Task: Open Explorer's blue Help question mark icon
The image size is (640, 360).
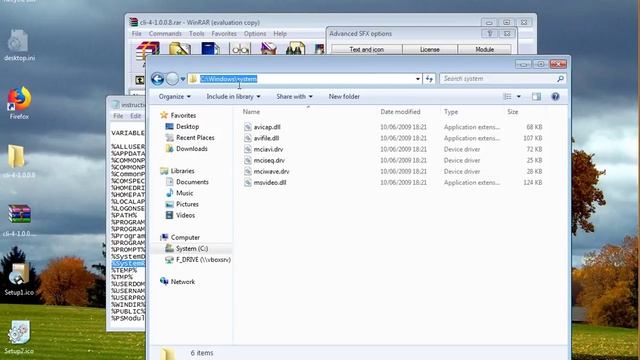Action: click(555, 97)
